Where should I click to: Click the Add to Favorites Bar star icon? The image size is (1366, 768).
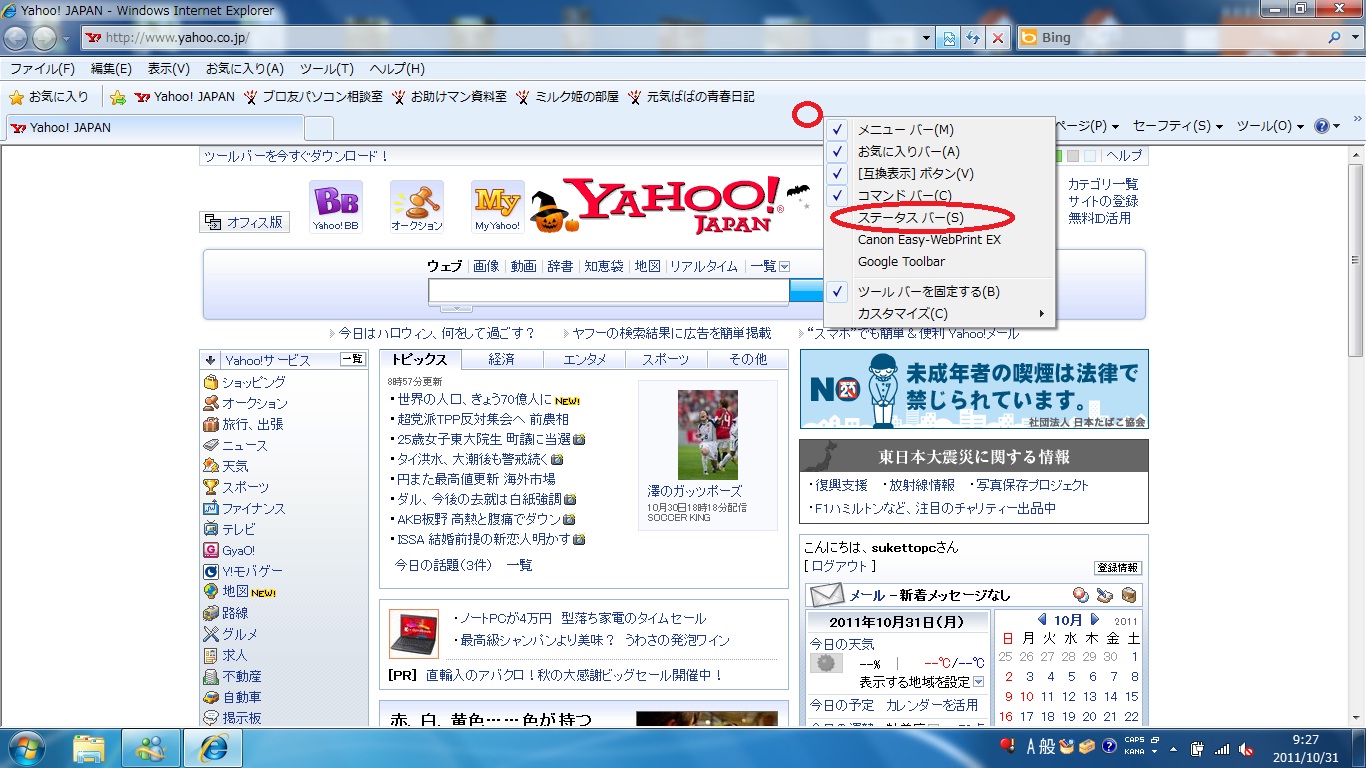tap(118, 97)
